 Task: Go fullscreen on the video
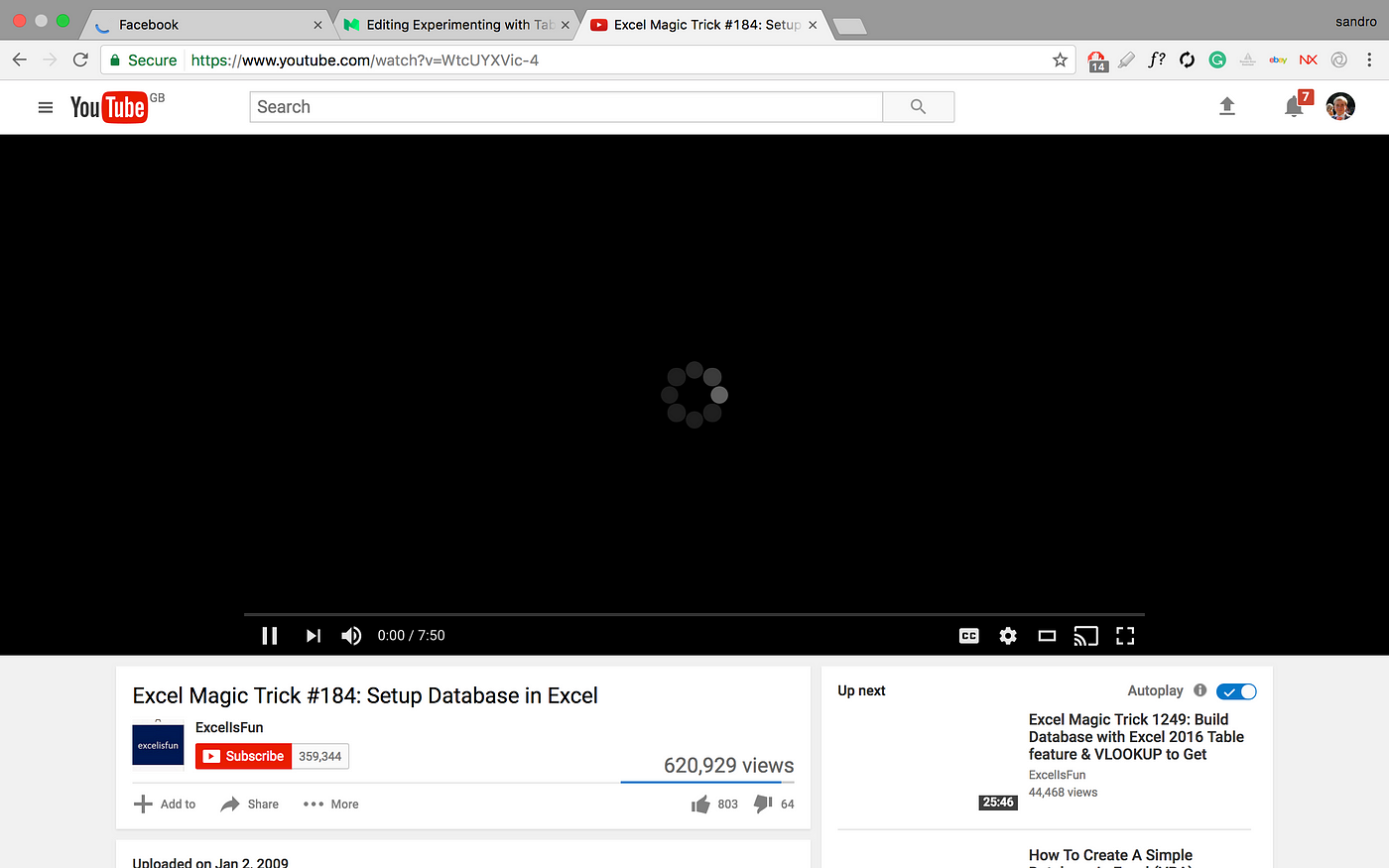point(1125,636)
